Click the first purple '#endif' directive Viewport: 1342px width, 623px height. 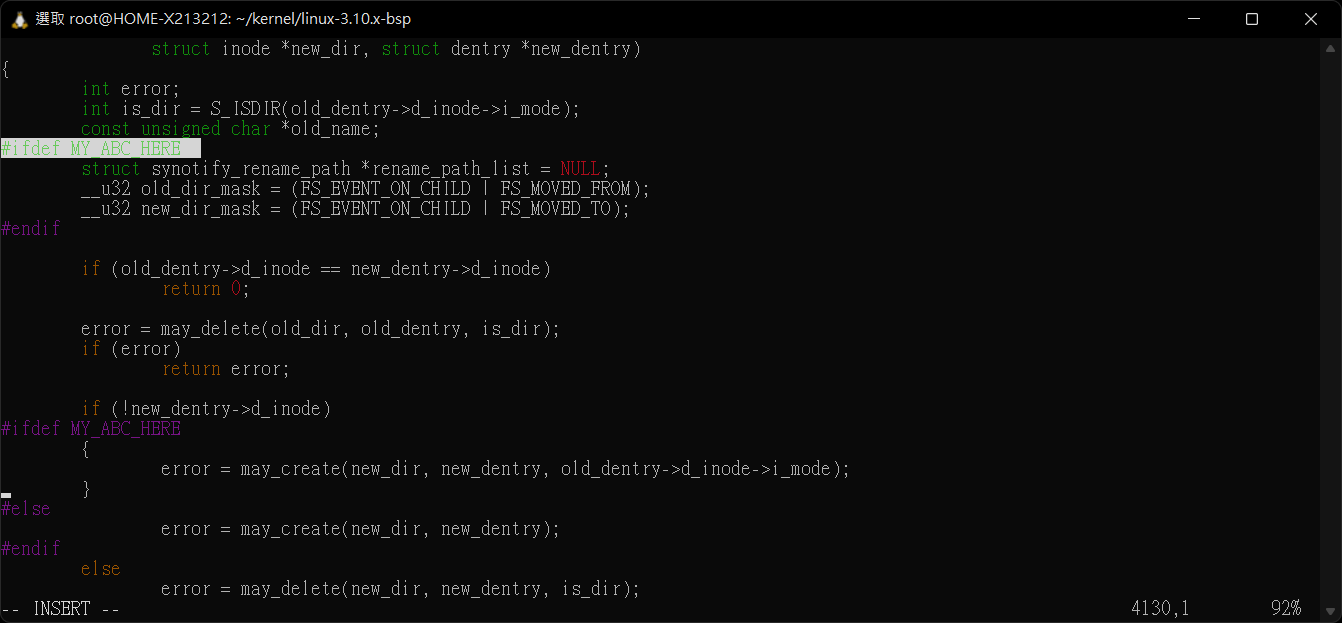[x=30, y=229]
